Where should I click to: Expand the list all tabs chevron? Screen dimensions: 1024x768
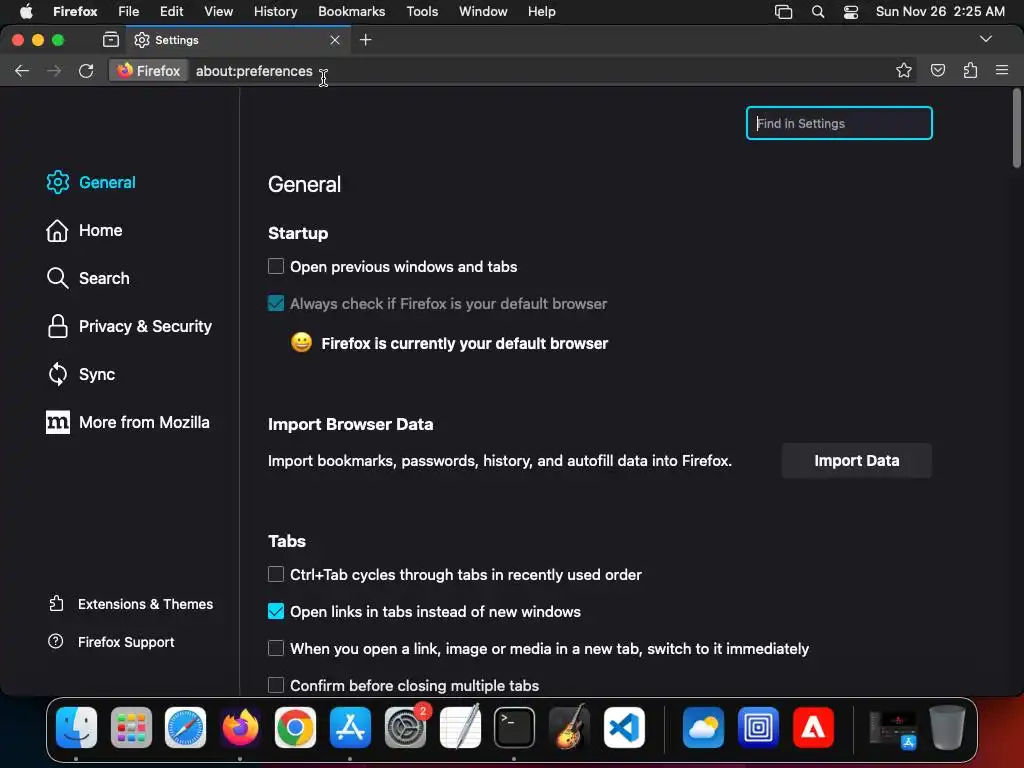coord(986,39)
